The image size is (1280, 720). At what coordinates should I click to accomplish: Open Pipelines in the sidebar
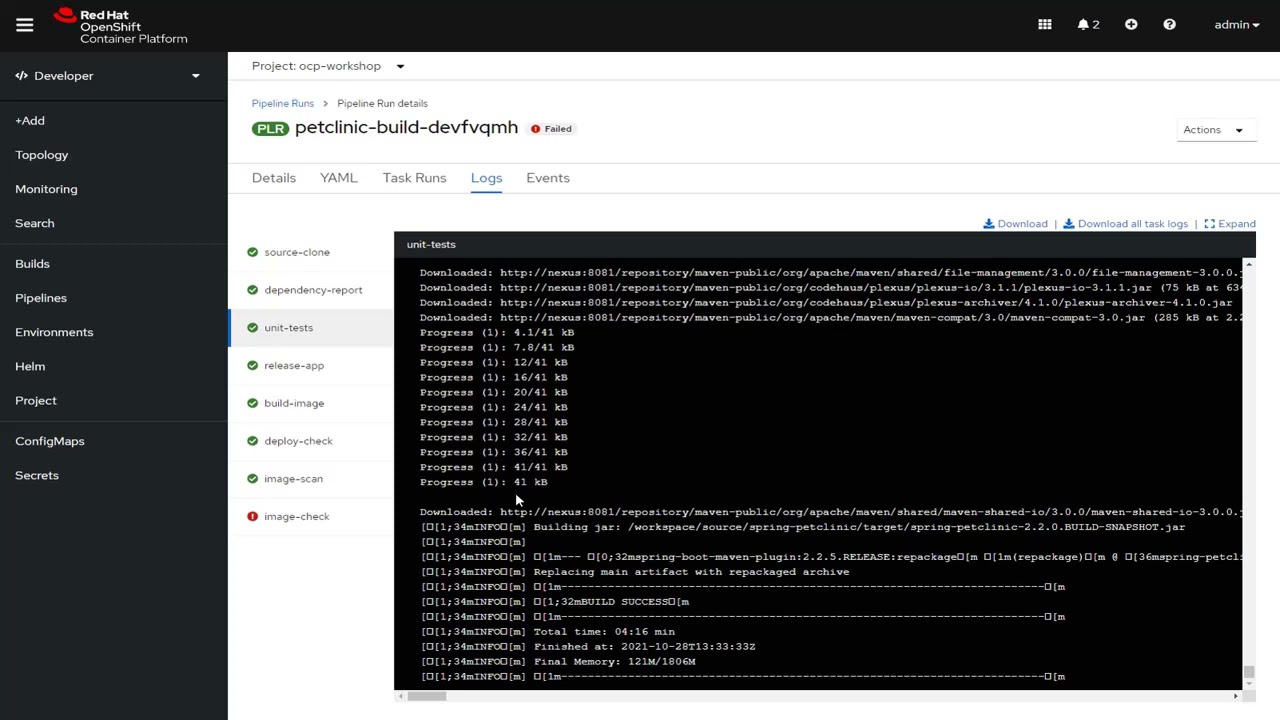[41, 298]
